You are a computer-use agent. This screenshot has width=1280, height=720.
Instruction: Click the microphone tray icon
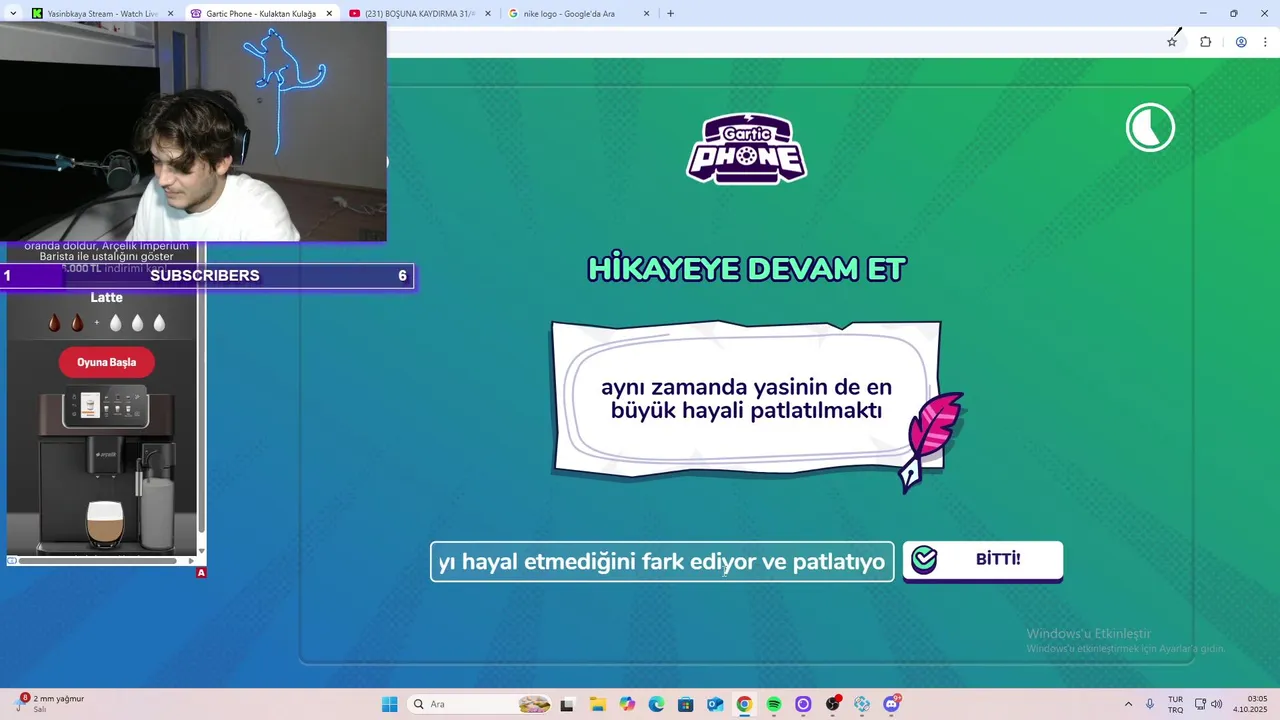click(x=1150, y=704)
